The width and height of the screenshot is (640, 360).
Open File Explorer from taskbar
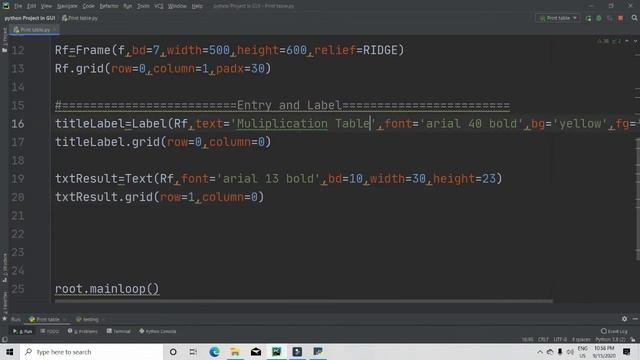tap(235, 352)
